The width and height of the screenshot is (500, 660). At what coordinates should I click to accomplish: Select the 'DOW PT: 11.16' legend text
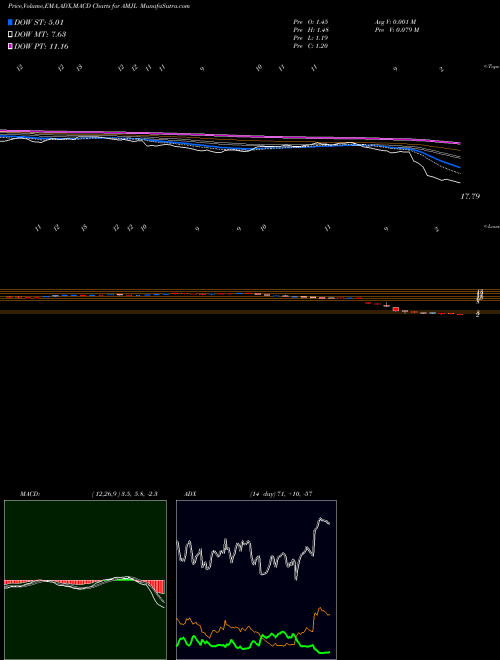tap(41, 46)
